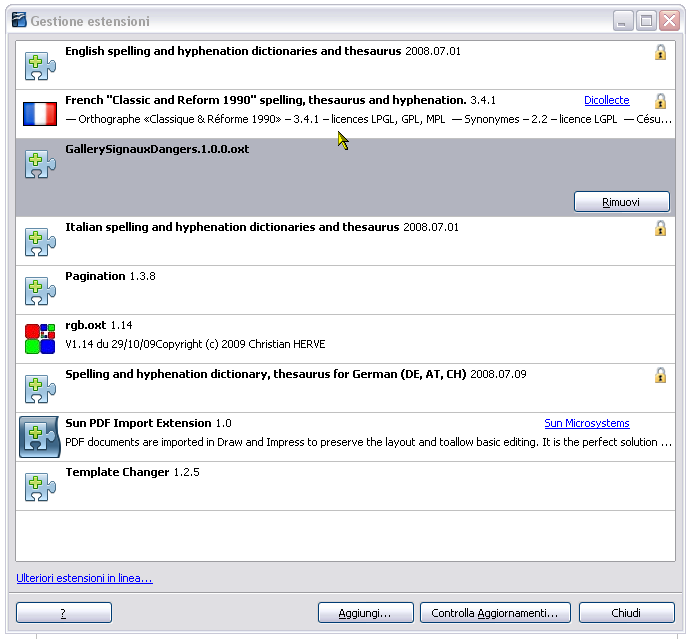Click lock icon on German dictionary row
Image resolution: width=691 pixels, height=639 pixels.
[x=660, y=375]
